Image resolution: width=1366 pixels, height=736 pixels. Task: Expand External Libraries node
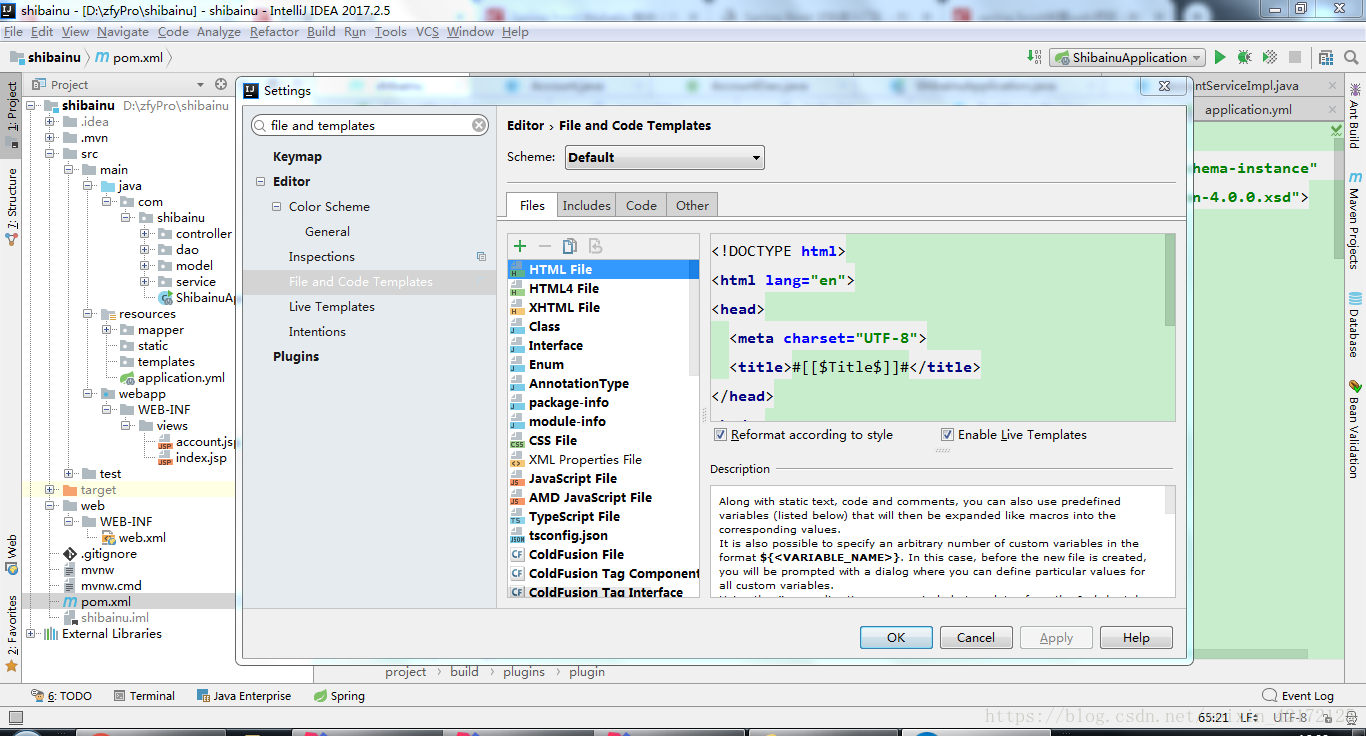[x=31, y=634]
